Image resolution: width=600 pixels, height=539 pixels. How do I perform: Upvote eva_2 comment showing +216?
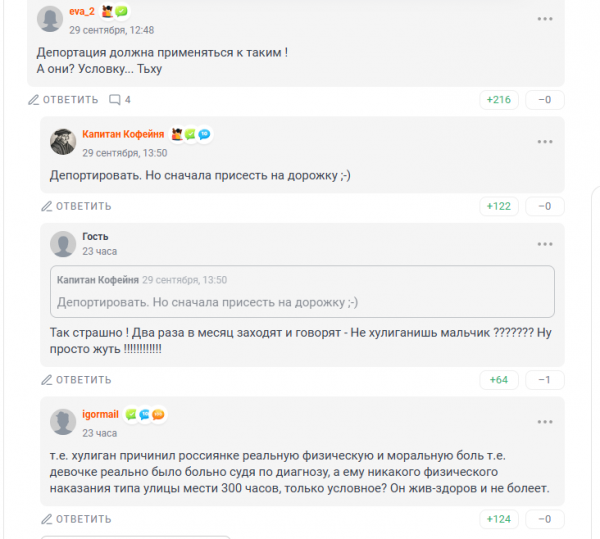pos(498,100)
